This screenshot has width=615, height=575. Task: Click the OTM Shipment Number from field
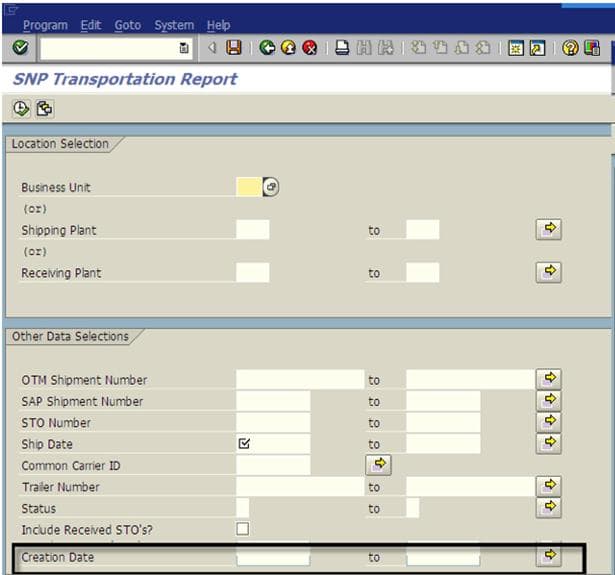pyautogui.click(x=300, y=379)
